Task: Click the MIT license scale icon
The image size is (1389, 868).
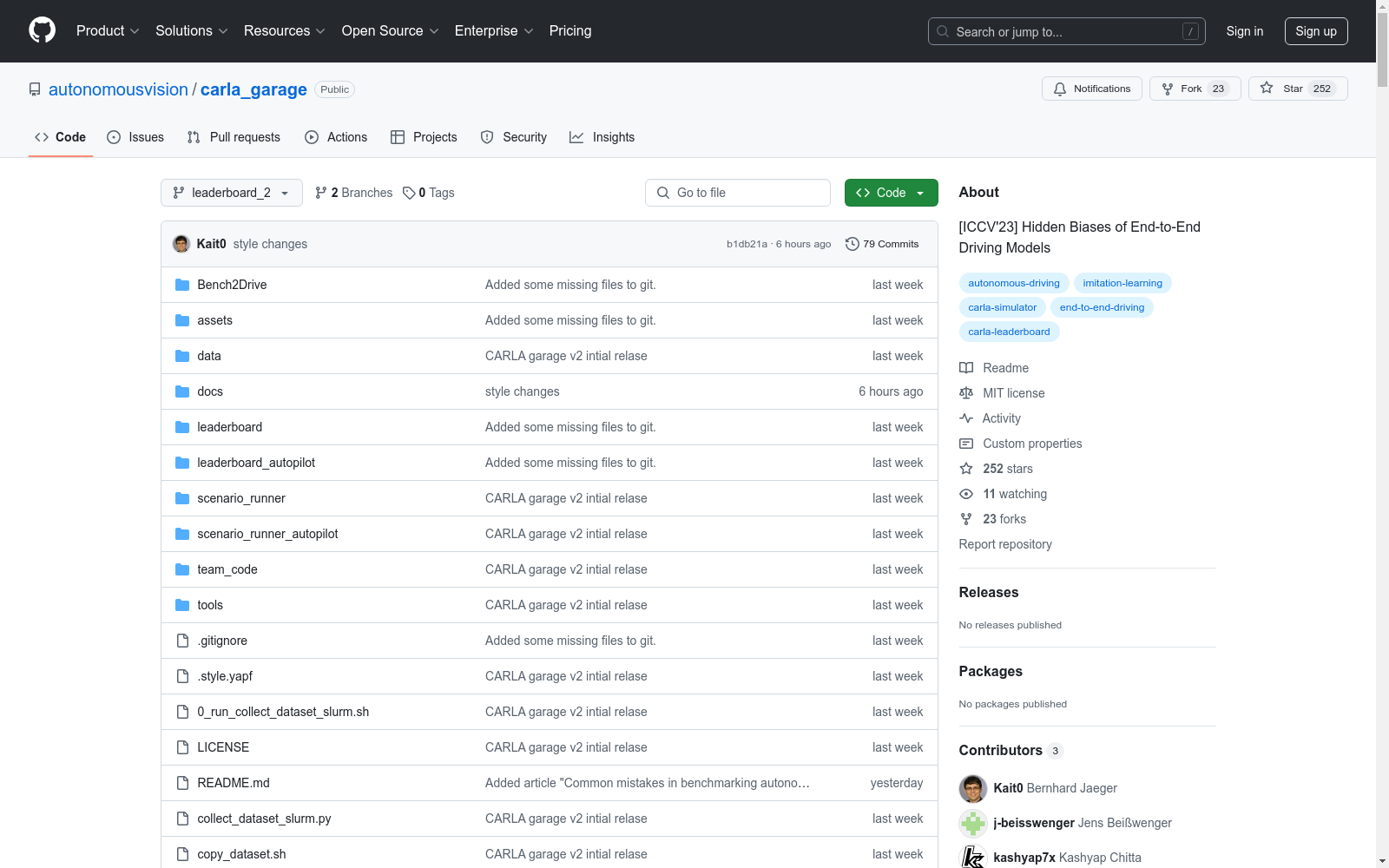Action: 966,393
